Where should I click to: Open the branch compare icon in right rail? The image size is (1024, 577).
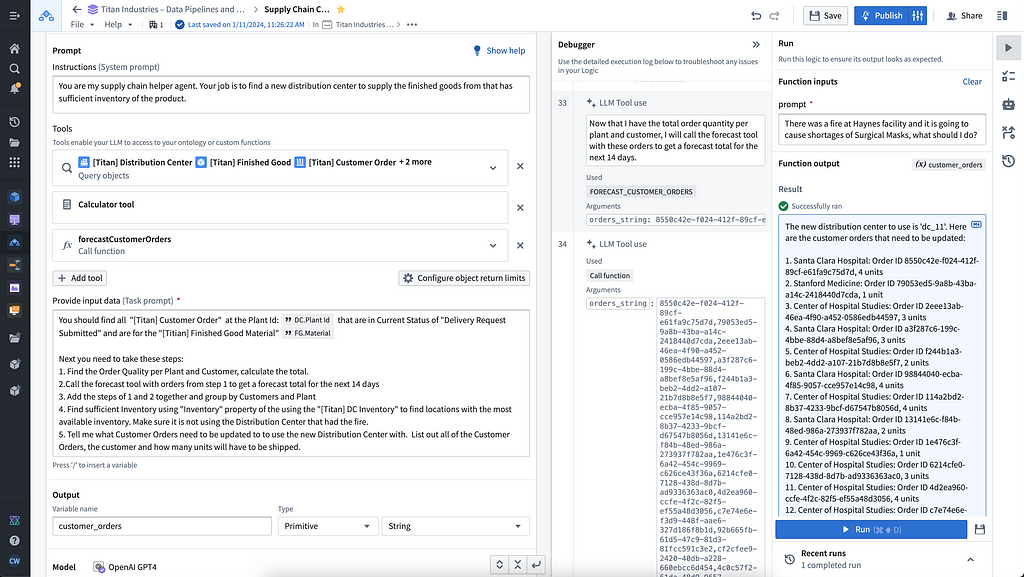1008,133
